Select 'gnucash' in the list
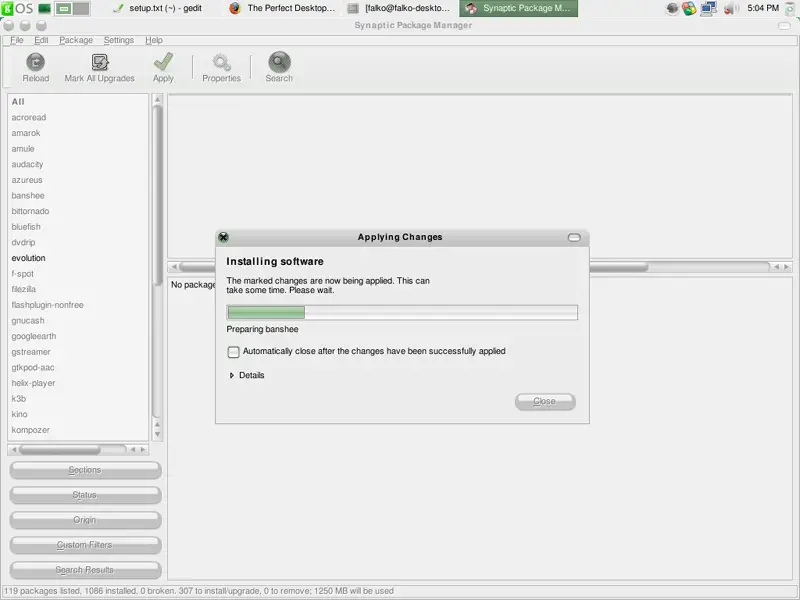 pyautogui.click(x=78, y=321)
